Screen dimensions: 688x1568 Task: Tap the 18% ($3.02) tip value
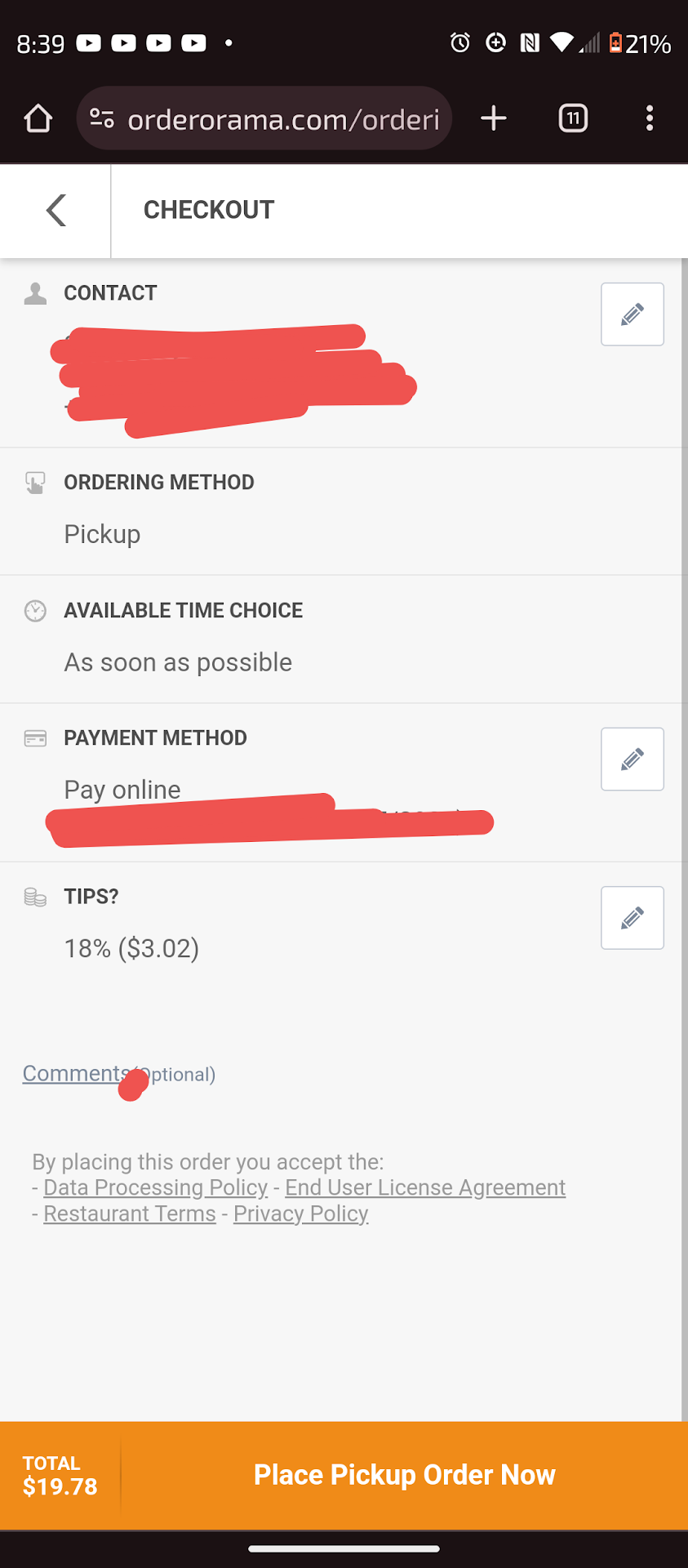pyautogui.click(x=131, y=948)
